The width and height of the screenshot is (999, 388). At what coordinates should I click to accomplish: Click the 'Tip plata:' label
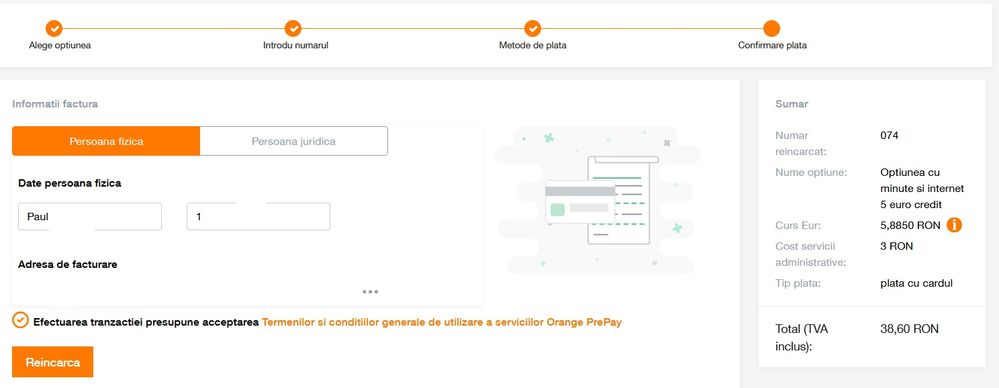[x=798, y=284]
